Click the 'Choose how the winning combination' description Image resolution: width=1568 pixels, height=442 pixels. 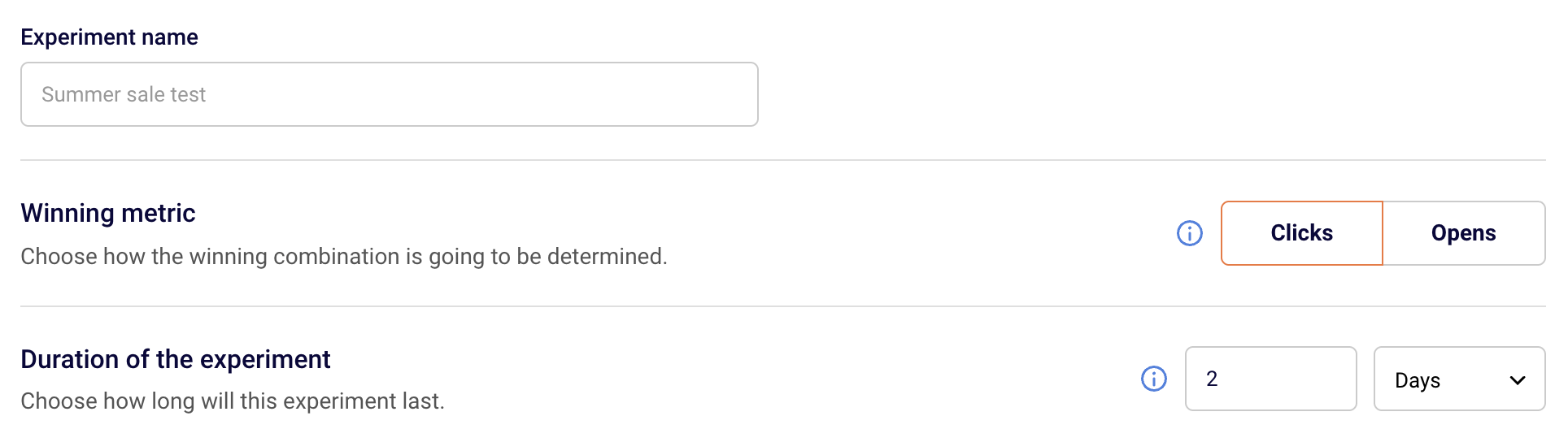click(343, 257)
